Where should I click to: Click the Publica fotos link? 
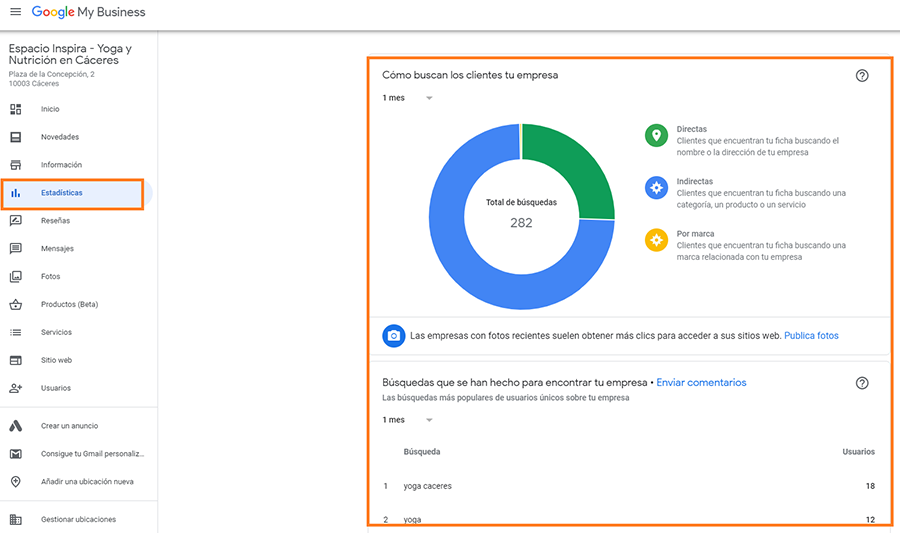click(811, 336)
